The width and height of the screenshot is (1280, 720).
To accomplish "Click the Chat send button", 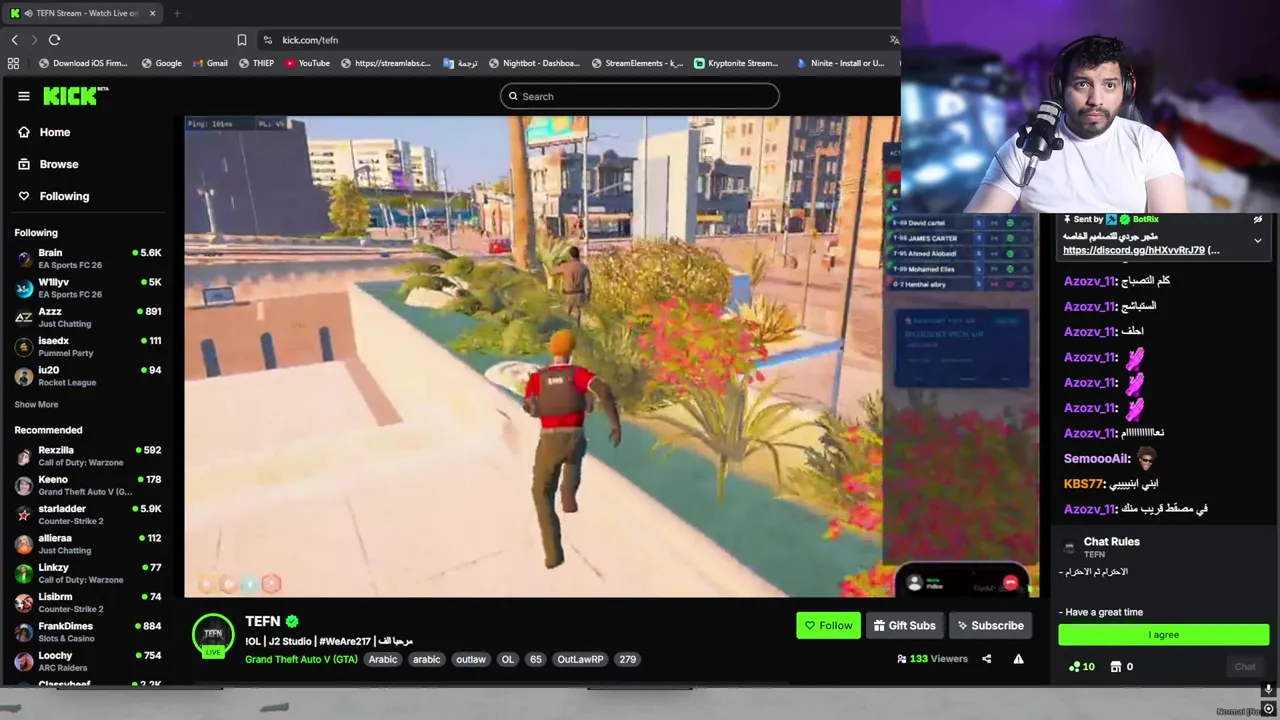I will pyautogui.click(x=1245, y=667).
